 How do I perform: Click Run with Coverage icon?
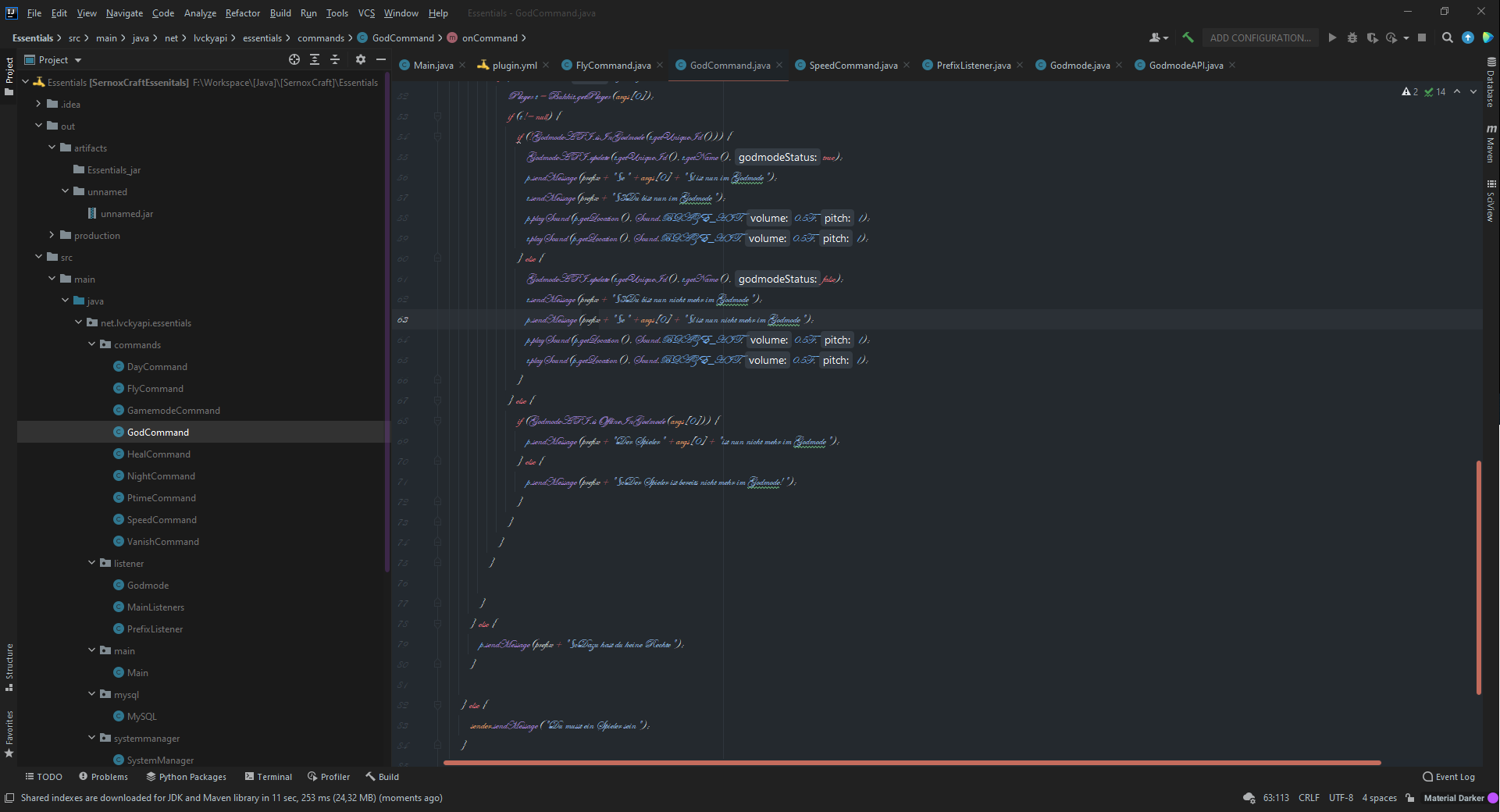point(1372,37)
